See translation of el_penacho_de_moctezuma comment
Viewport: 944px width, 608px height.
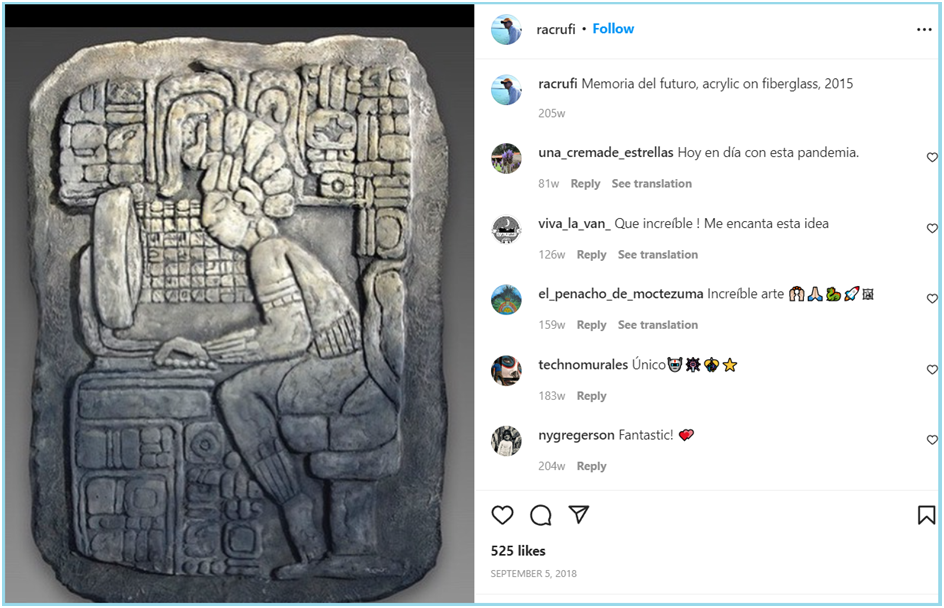click(657, 325)
